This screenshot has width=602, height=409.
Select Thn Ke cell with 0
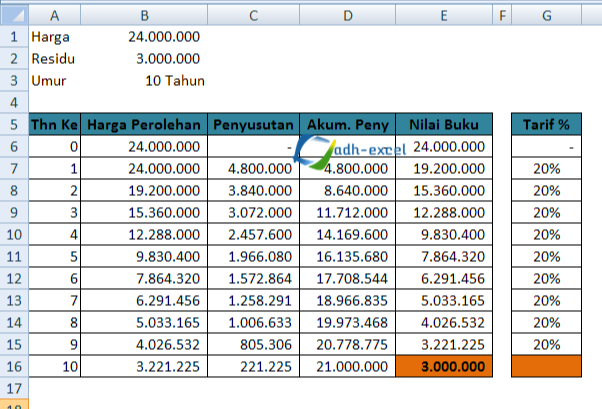point(55,146)
